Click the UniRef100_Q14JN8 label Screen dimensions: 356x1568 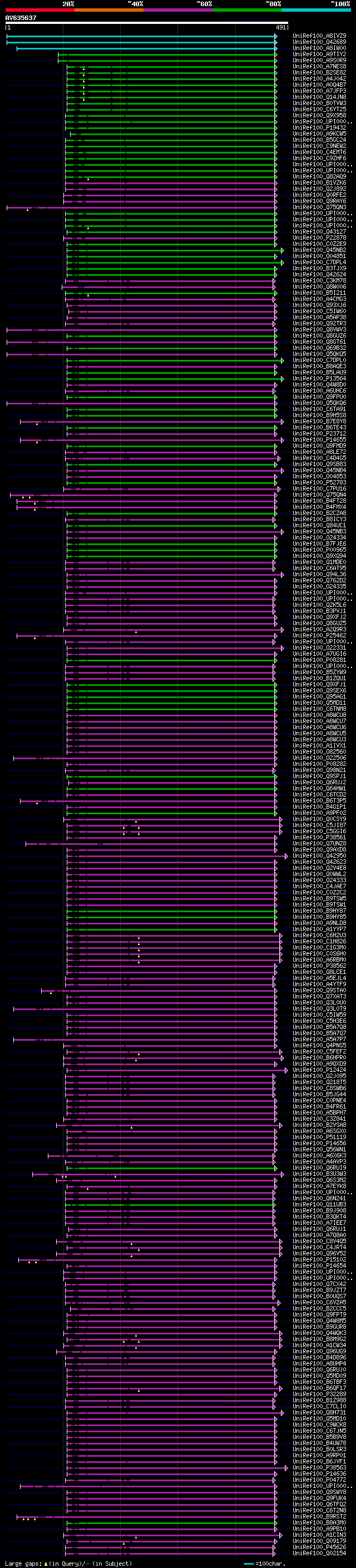[x=319, y=97]
